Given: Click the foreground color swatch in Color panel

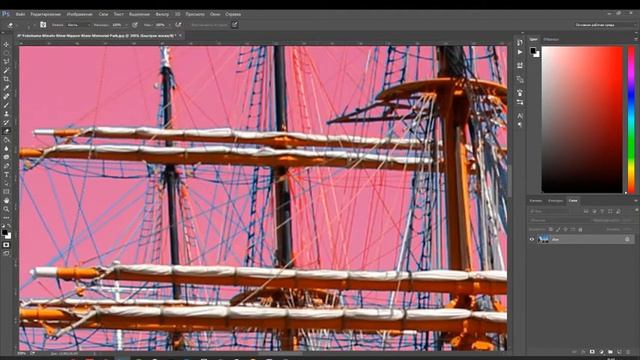Looking at the screenshot, I should [x=533, y=51].
